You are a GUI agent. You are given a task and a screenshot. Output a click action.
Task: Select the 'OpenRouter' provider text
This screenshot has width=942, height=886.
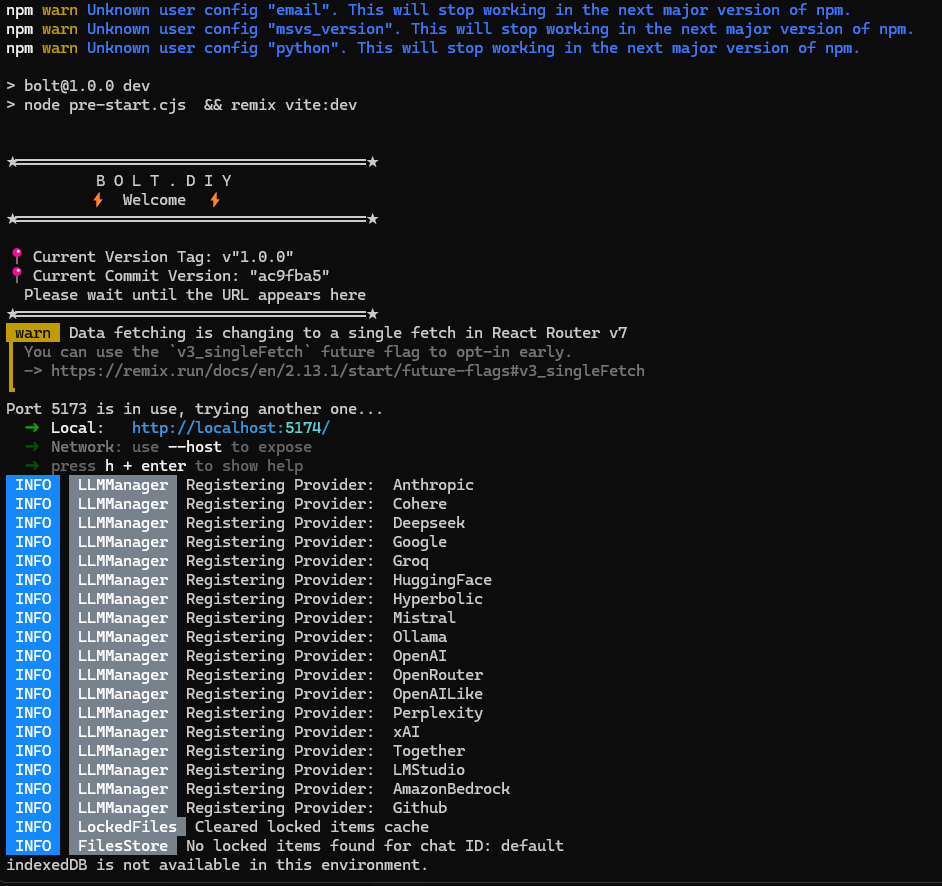(x=437, y=675)
